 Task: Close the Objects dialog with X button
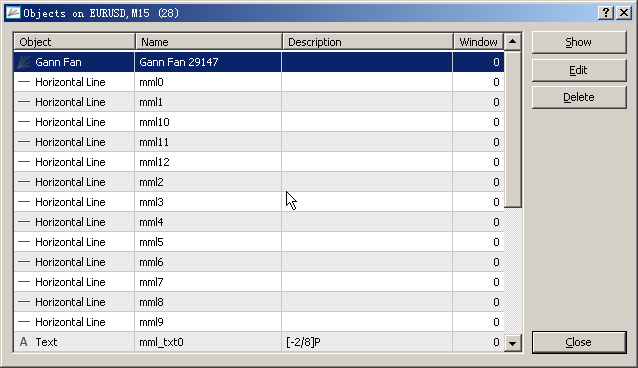(x=624, y=13)
